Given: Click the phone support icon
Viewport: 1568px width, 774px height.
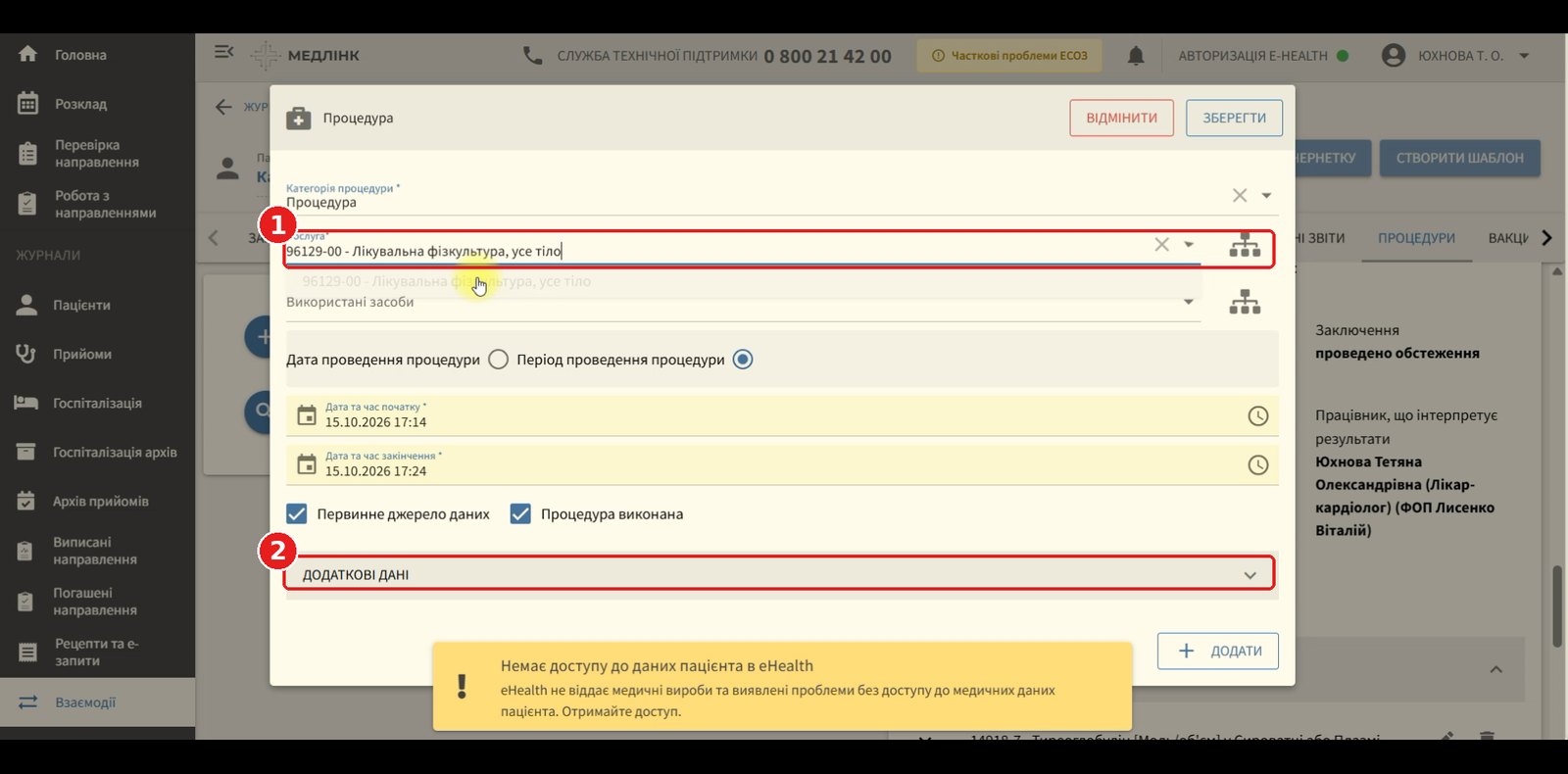Looking at the screenshot, I should coord(532,56).
